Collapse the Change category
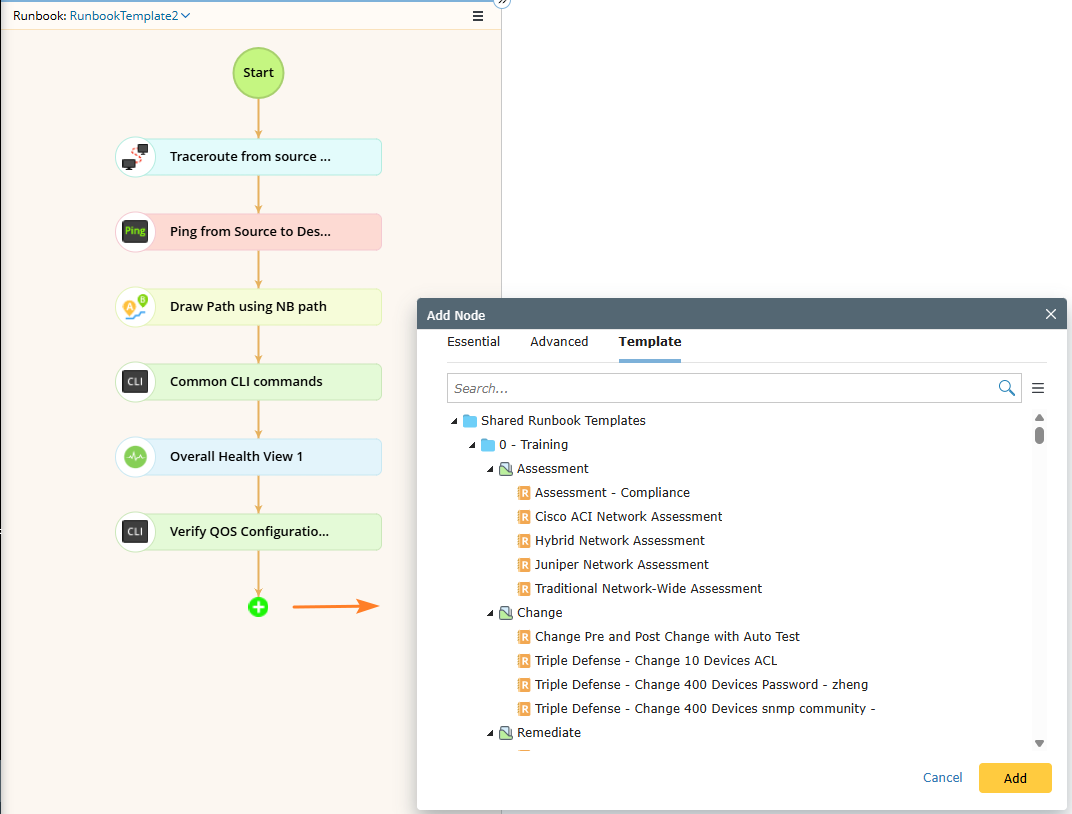The width and height of the screenshot is (1072, 814). (x=491, y=613)
